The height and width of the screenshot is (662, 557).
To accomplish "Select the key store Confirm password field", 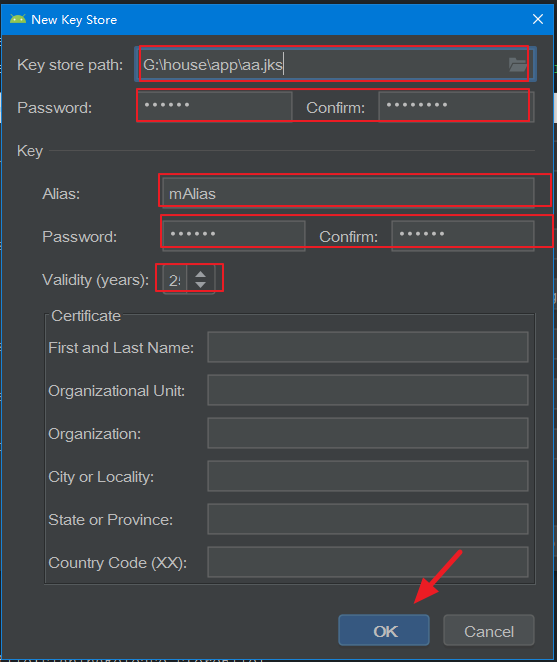I will click(x=456, y=107).
